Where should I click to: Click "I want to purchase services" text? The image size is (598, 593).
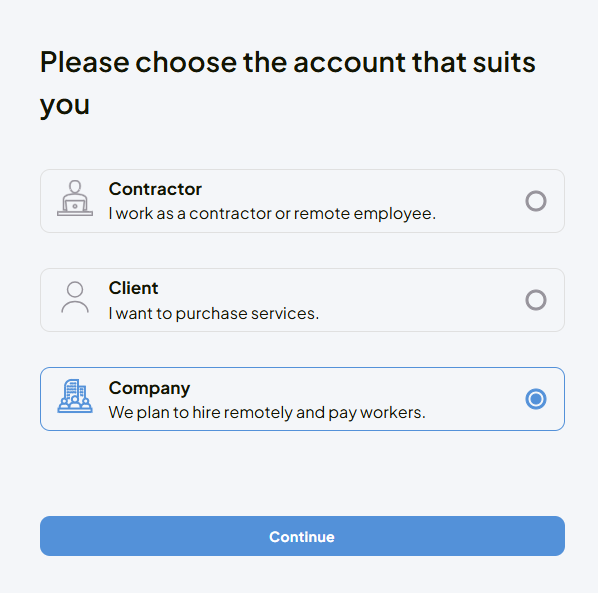pos(214,313)
